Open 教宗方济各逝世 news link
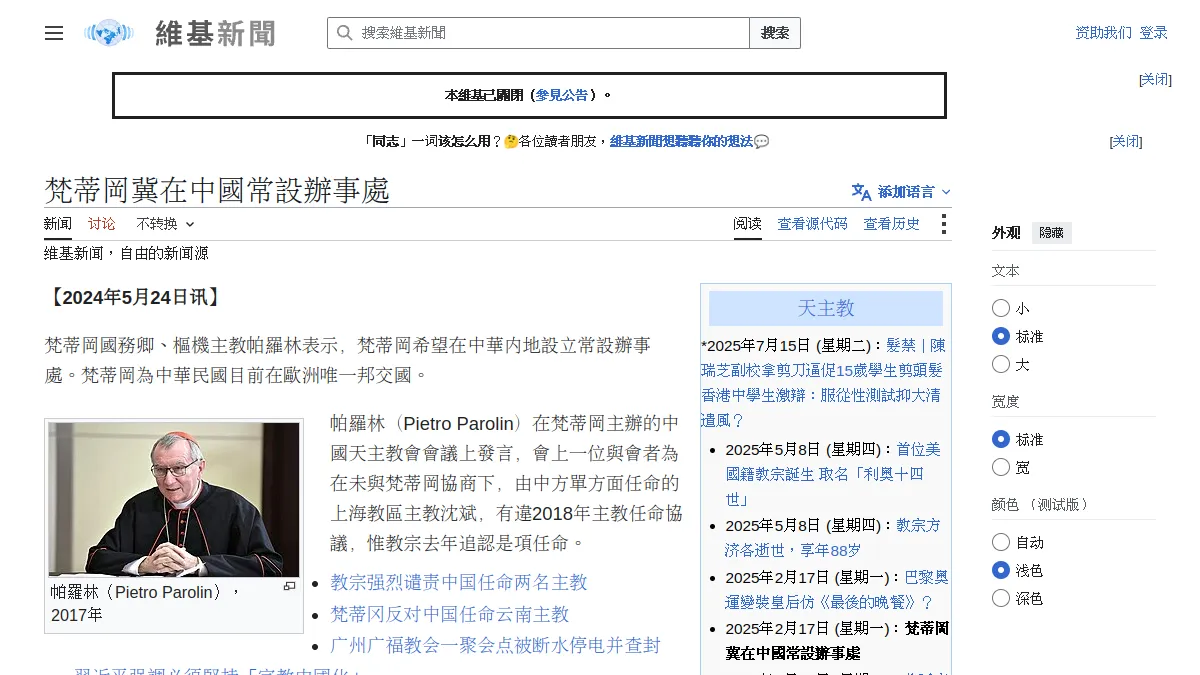The height and width of the screenshot is (675, 1200). 833,537
